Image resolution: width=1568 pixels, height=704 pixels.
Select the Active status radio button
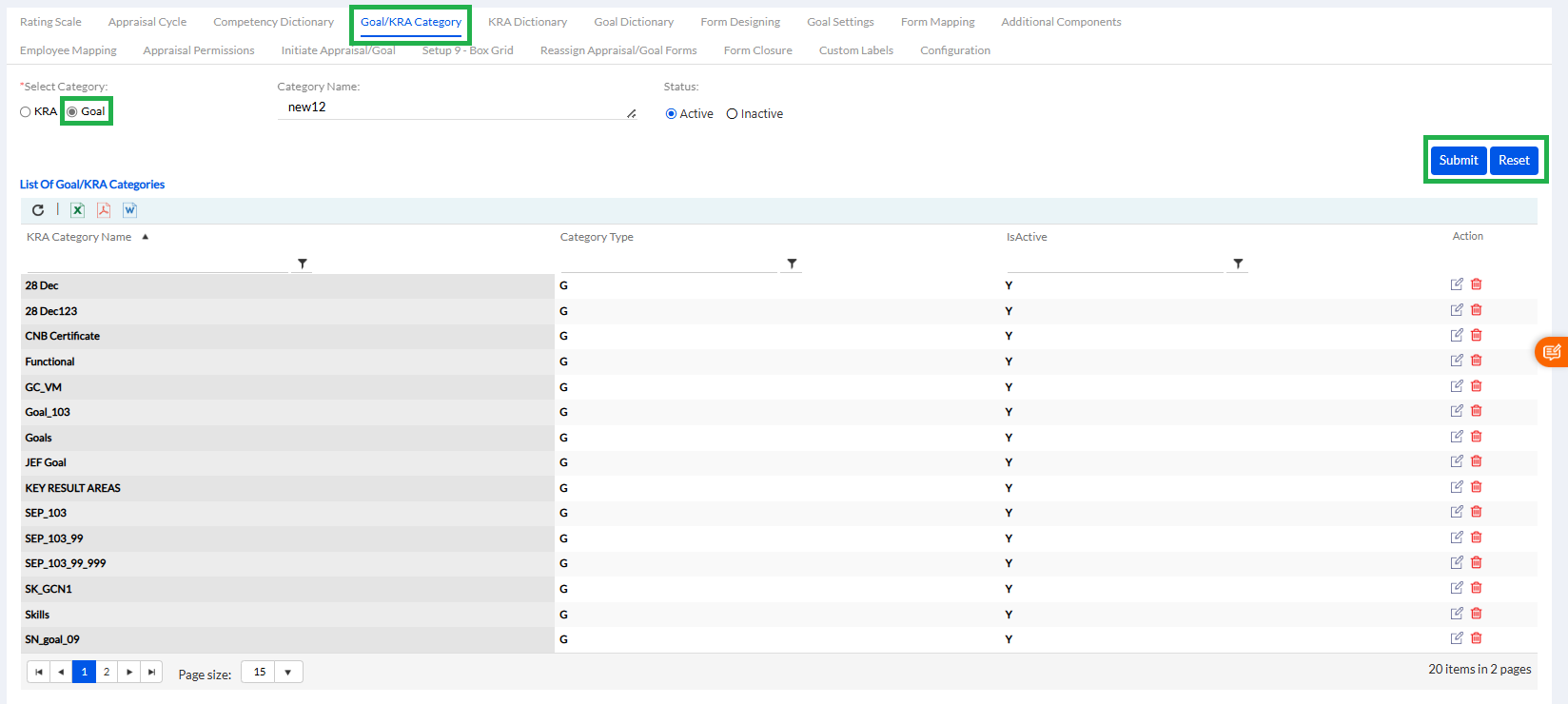671,114
